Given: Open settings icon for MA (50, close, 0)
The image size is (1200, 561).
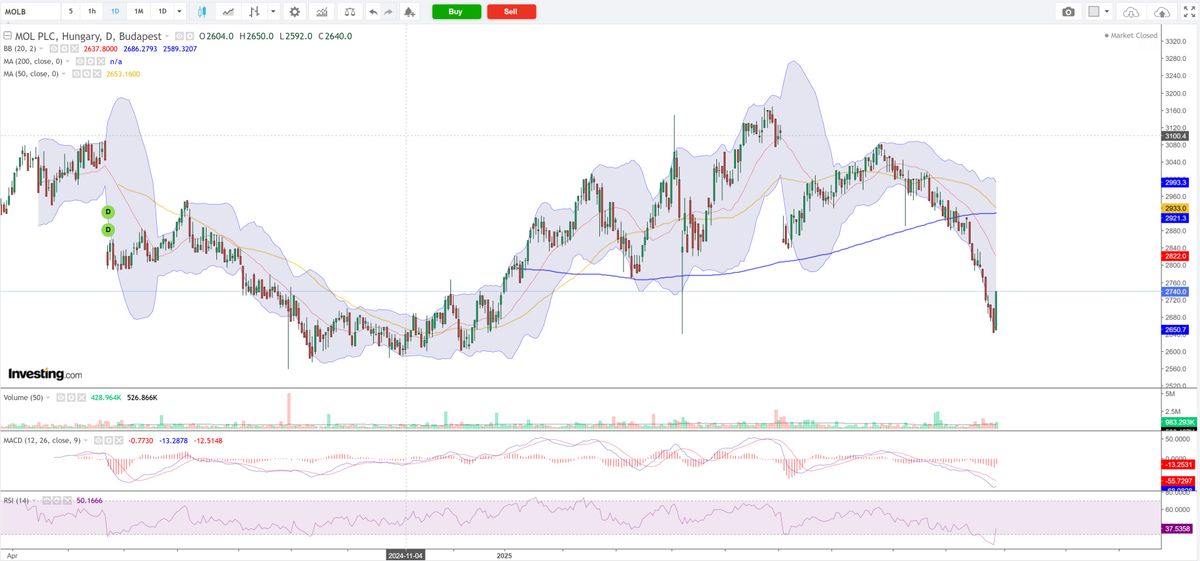Looking at the screenshot, I should click(x=87, y=74).
